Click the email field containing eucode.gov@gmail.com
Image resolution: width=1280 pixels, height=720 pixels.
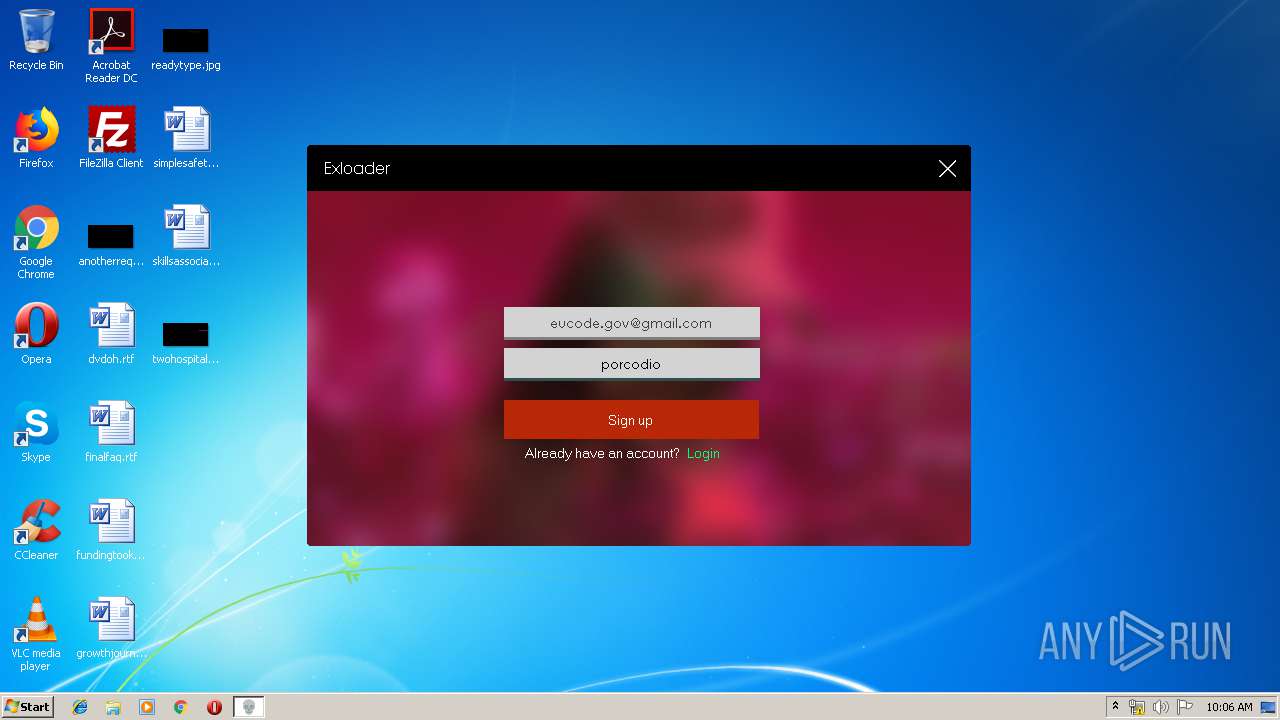[x=631, y=323]
